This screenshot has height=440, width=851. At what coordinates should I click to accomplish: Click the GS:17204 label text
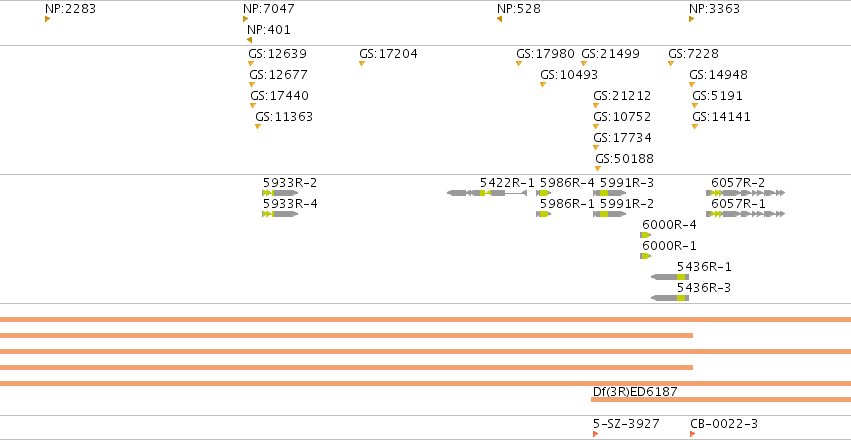[388, 54]
